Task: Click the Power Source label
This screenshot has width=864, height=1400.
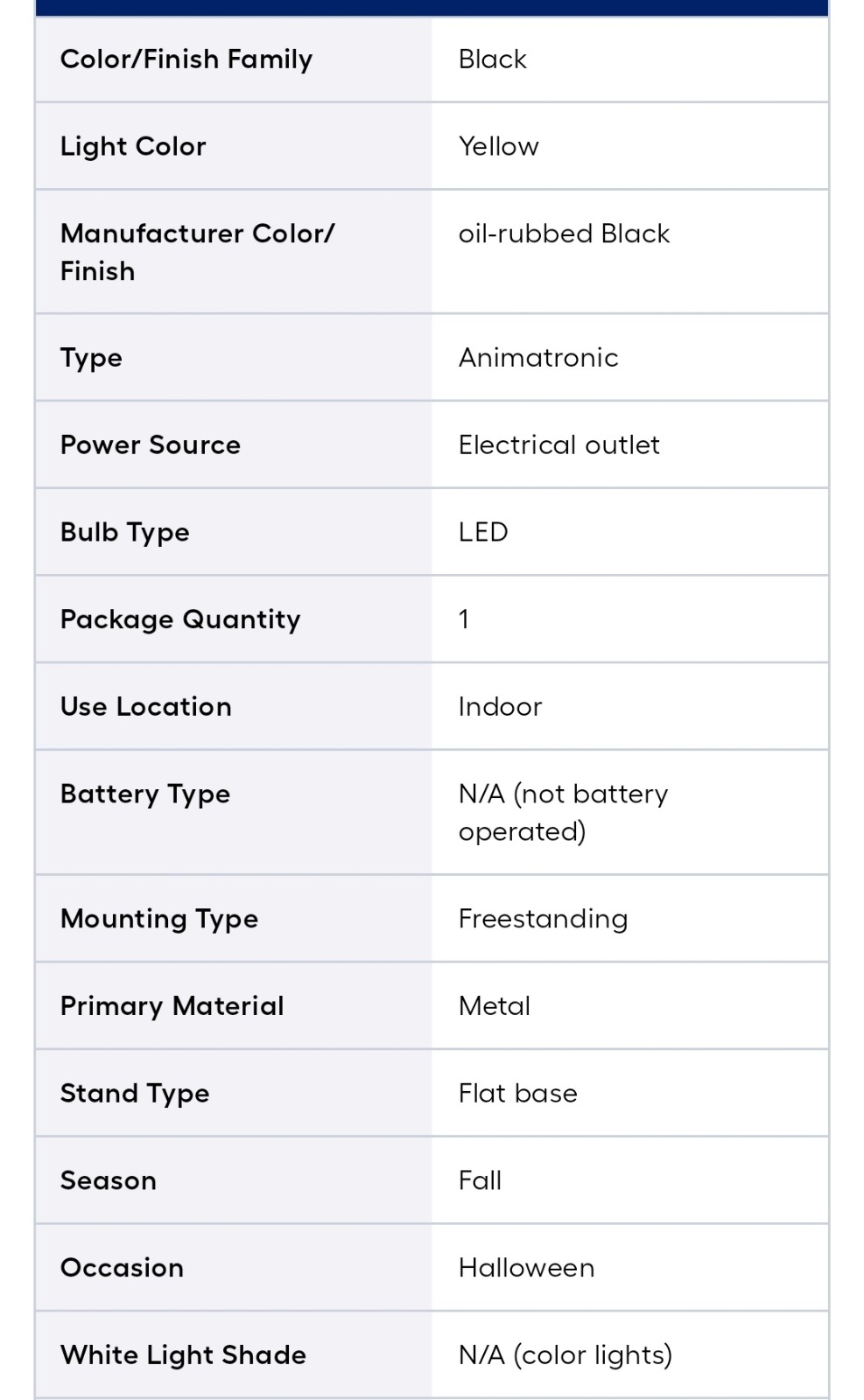Action: (x=150, y=444)
